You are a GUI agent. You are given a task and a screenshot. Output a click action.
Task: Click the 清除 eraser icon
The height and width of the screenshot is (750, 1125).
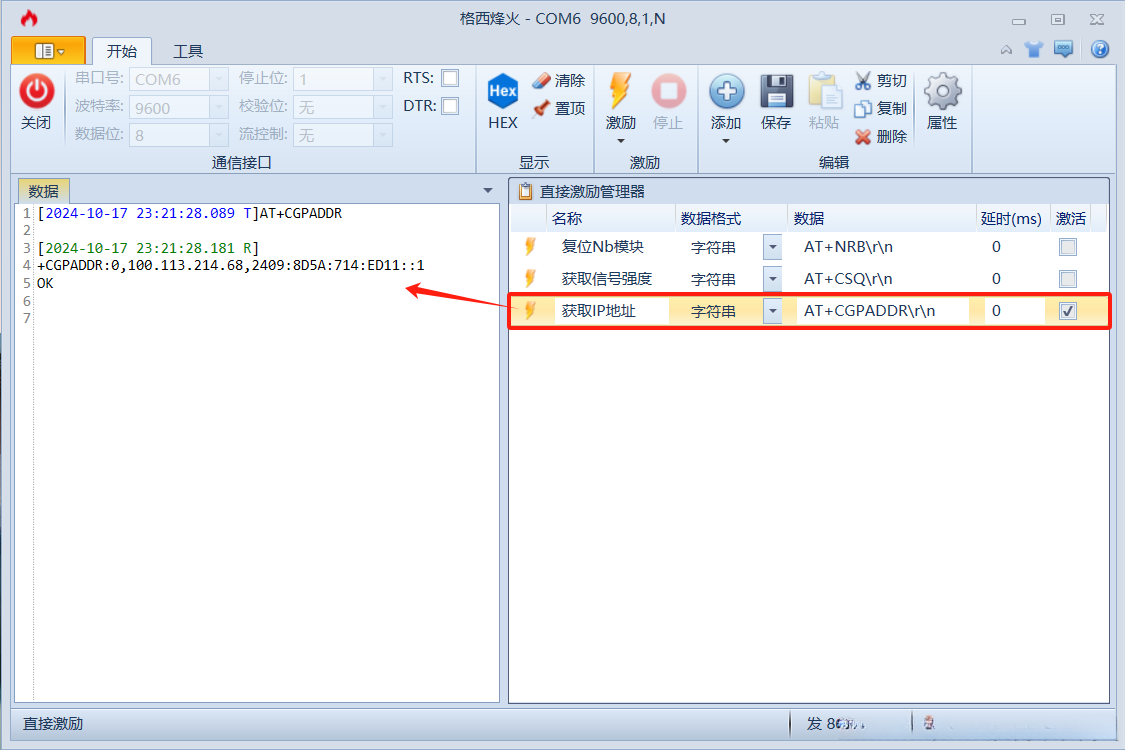pos(542,80)
